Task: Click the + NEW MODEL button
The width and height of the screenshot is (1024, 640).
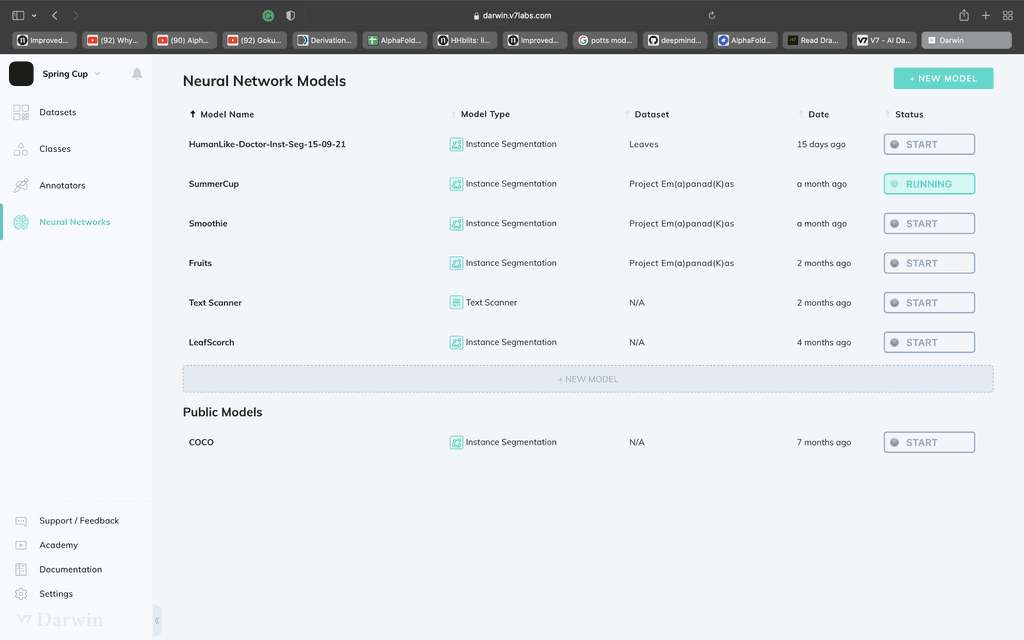Action: 943,78
